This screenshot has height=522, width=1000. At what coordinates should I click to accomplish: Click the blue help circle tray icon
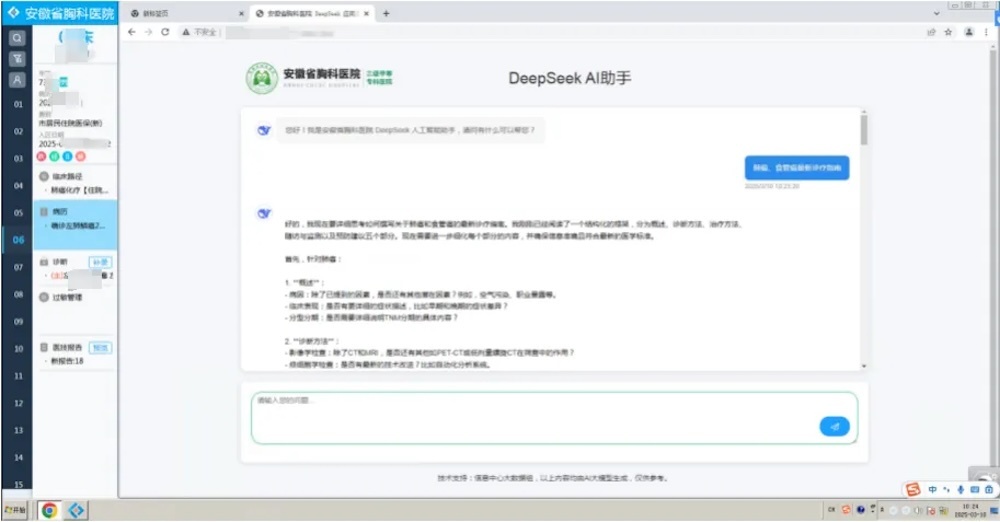click(860, 509)
